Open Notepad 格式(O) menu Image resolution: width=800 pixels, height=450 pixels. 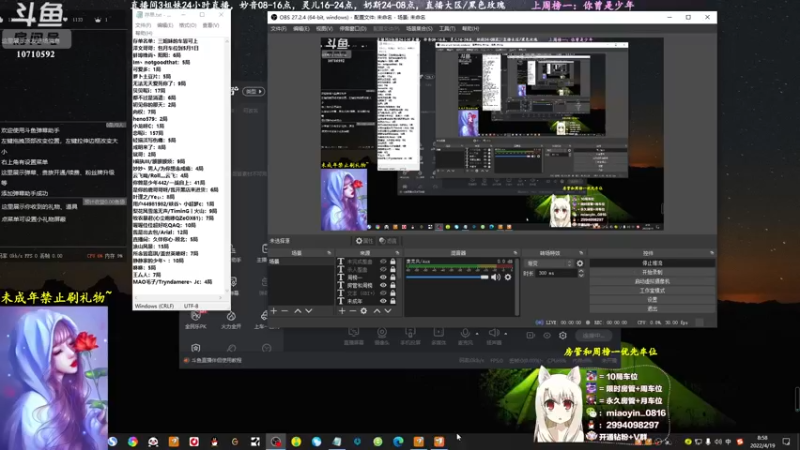tap(187, 25)
